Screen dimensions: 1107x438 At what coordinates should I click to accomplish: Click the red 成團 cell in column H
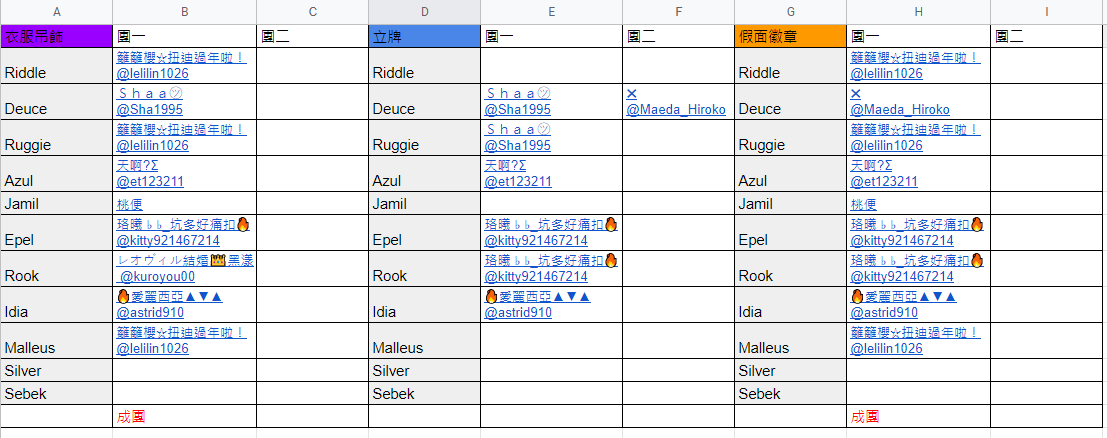point(865,417)
